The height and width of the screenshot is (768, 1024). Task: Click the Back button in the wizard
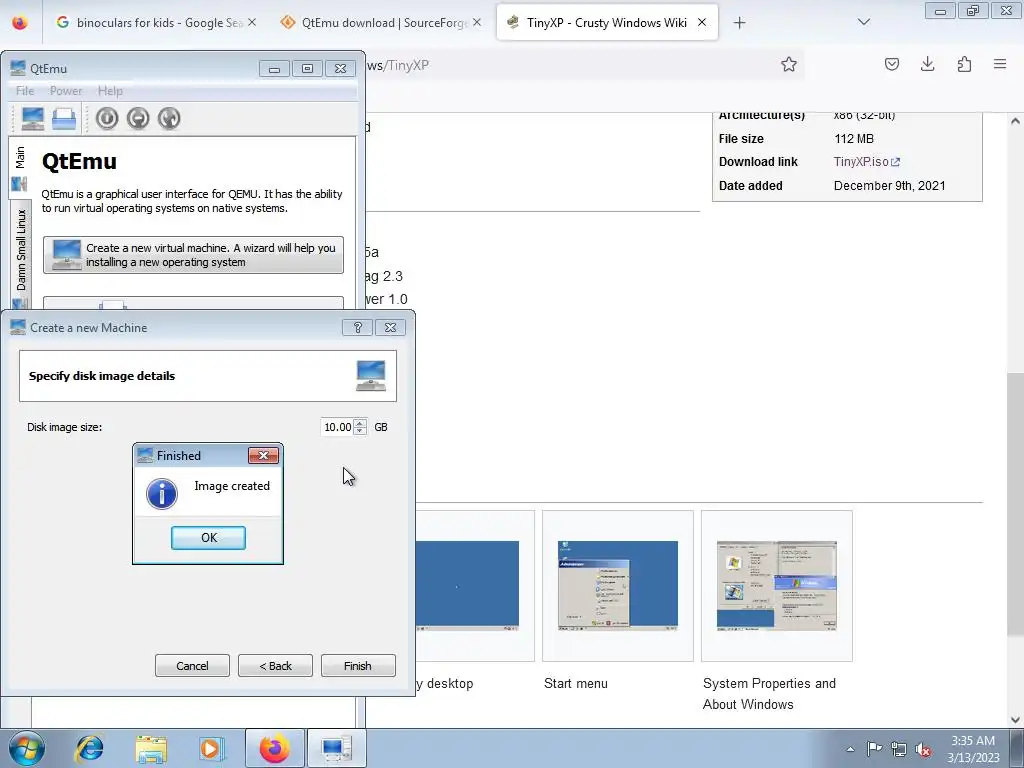pos(275,665)
